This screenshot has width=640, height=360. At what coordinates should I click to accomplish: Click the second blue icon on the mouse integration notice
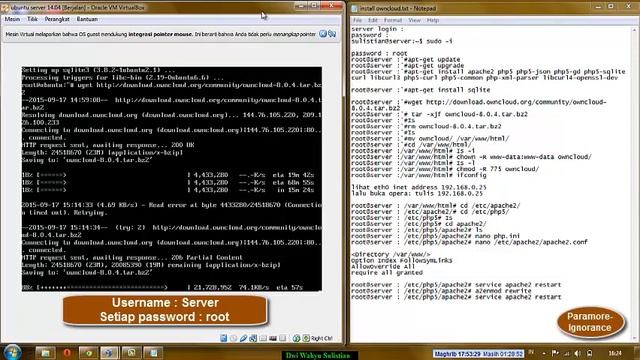pyautogui.click(x=332, y=34)
